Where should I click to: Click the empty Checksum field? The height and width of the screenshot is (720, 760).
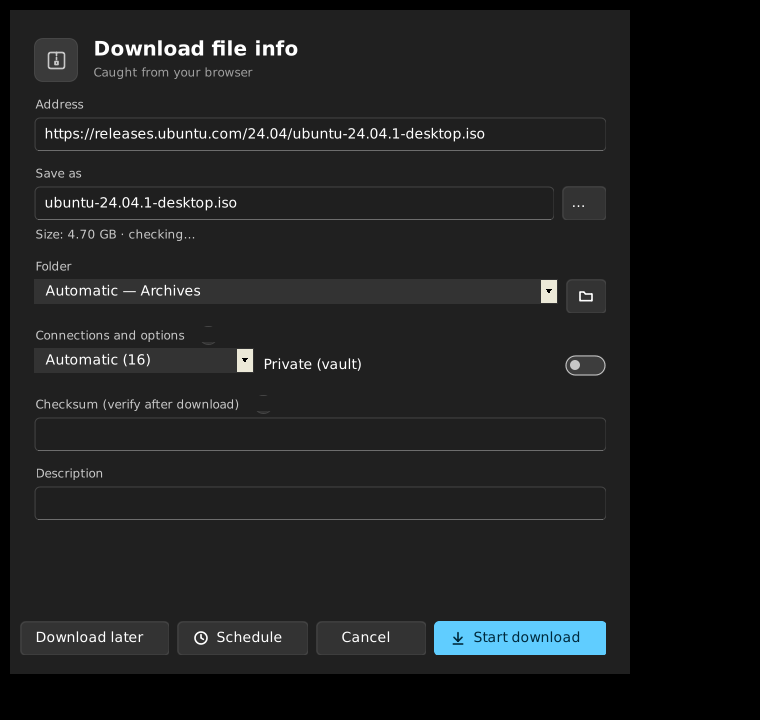320,434
